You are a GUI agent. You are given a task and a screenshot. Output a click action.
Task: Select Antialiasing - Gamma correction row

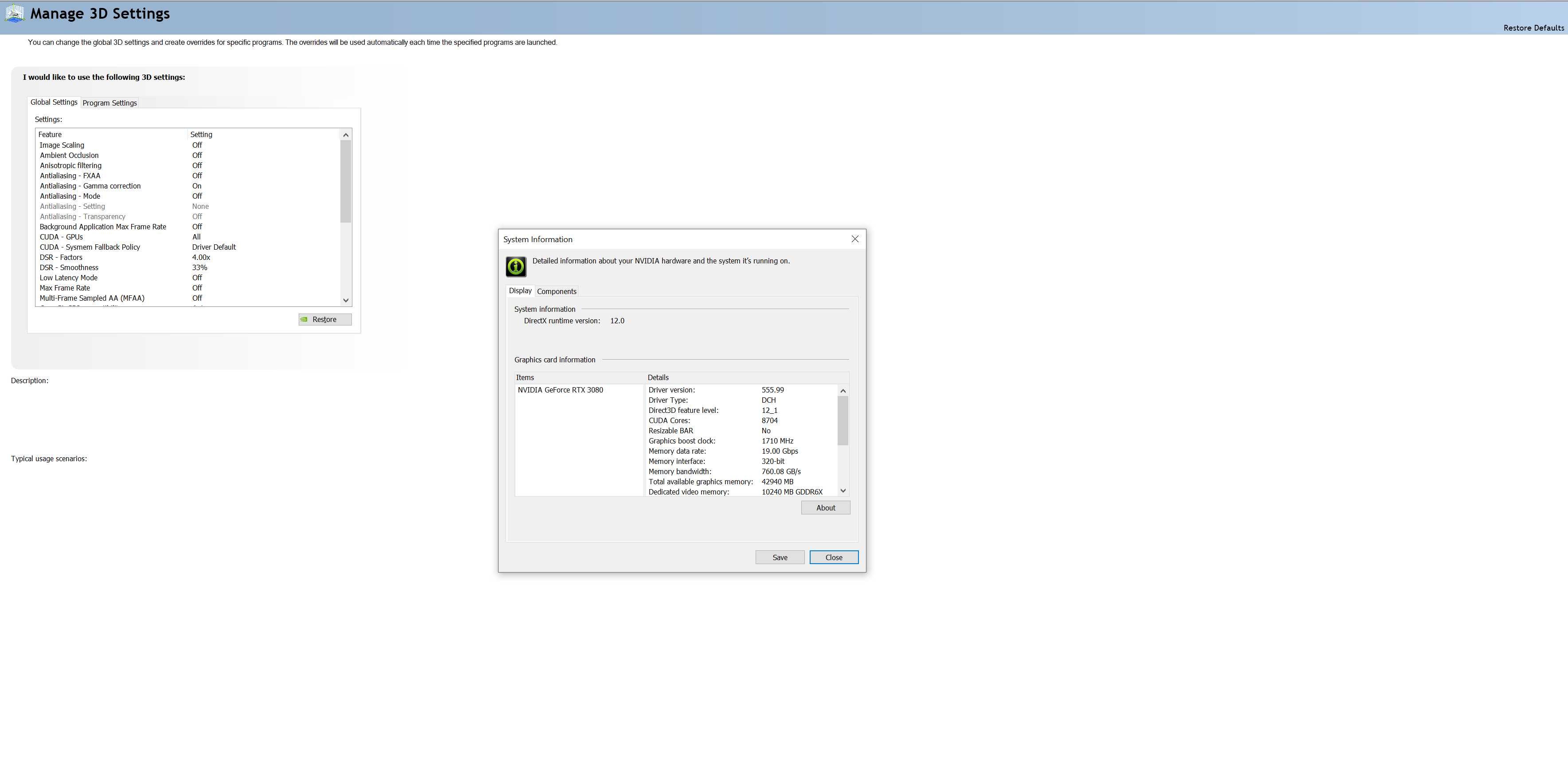pyautogui.click(x=187, y=186)
